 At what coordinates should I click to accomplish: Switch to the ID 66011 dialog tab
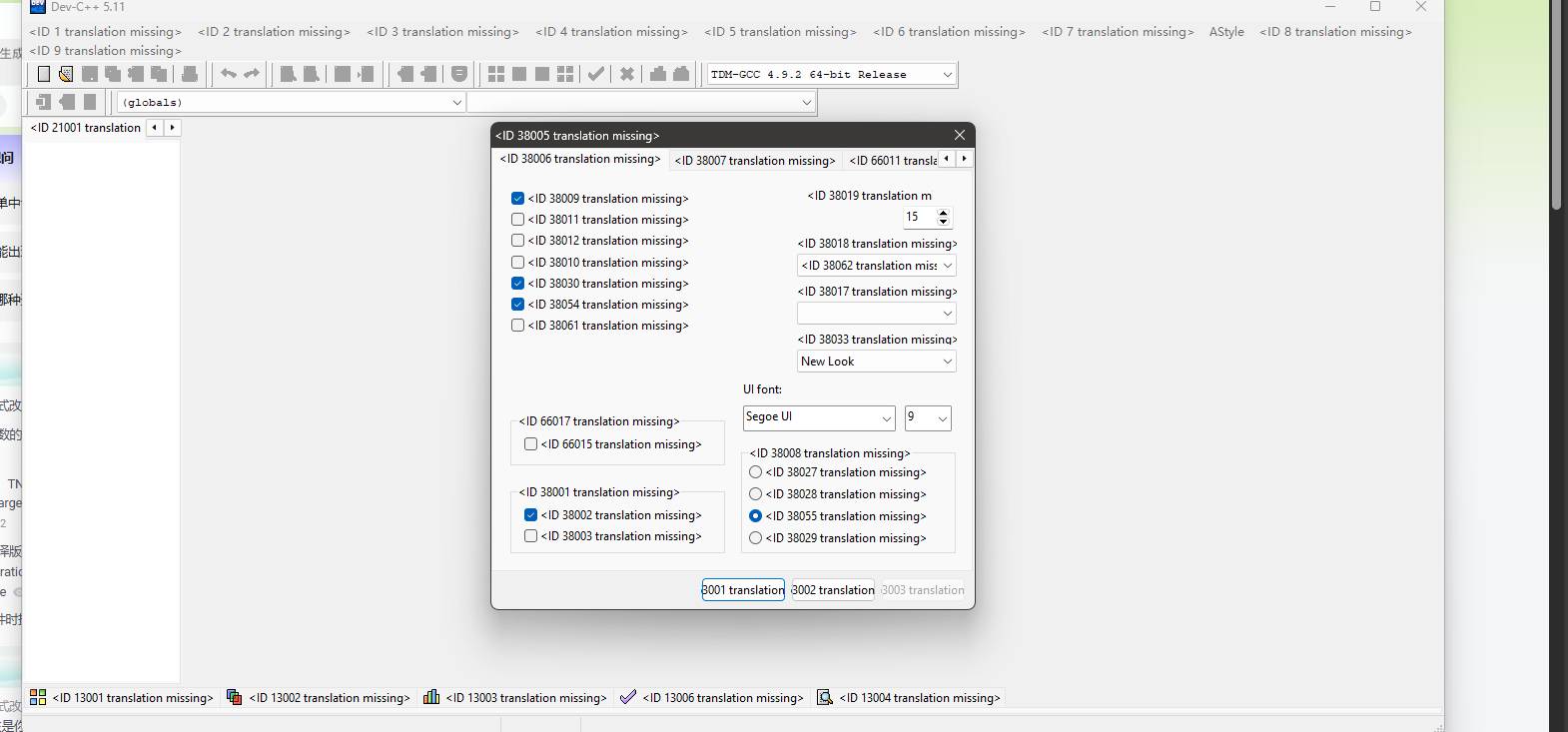893,161
